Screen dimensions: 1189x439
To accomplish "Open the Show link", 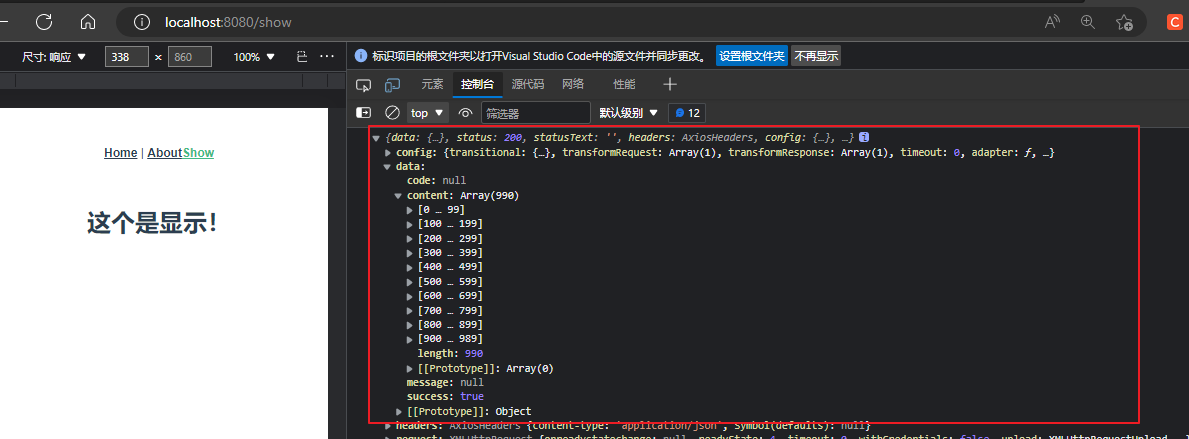I will pyautogui.click(x=199, y=153).
